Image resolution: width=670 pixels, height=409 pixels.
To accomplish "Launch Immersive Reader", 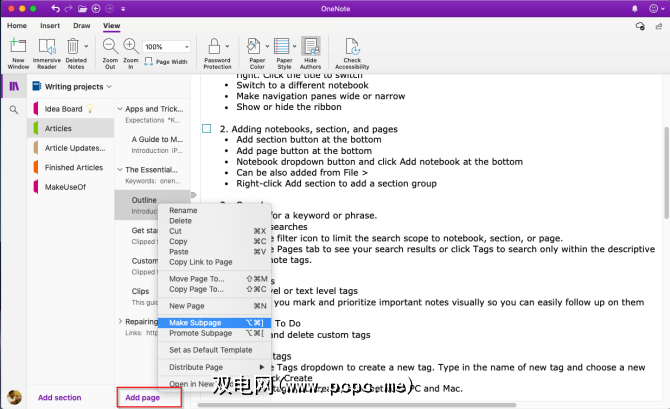I will click(47, 51).
